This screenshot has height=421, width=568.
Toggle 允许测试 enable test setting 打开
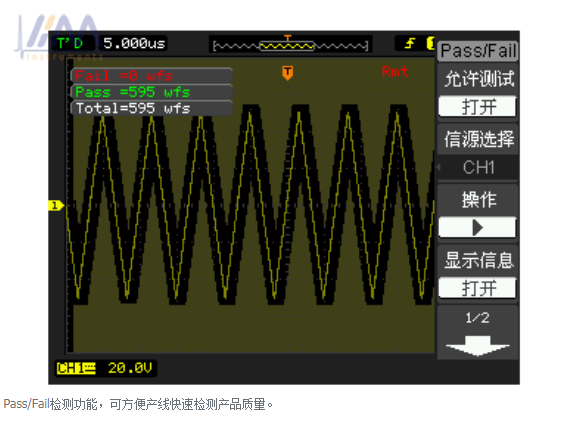[477, 107]
